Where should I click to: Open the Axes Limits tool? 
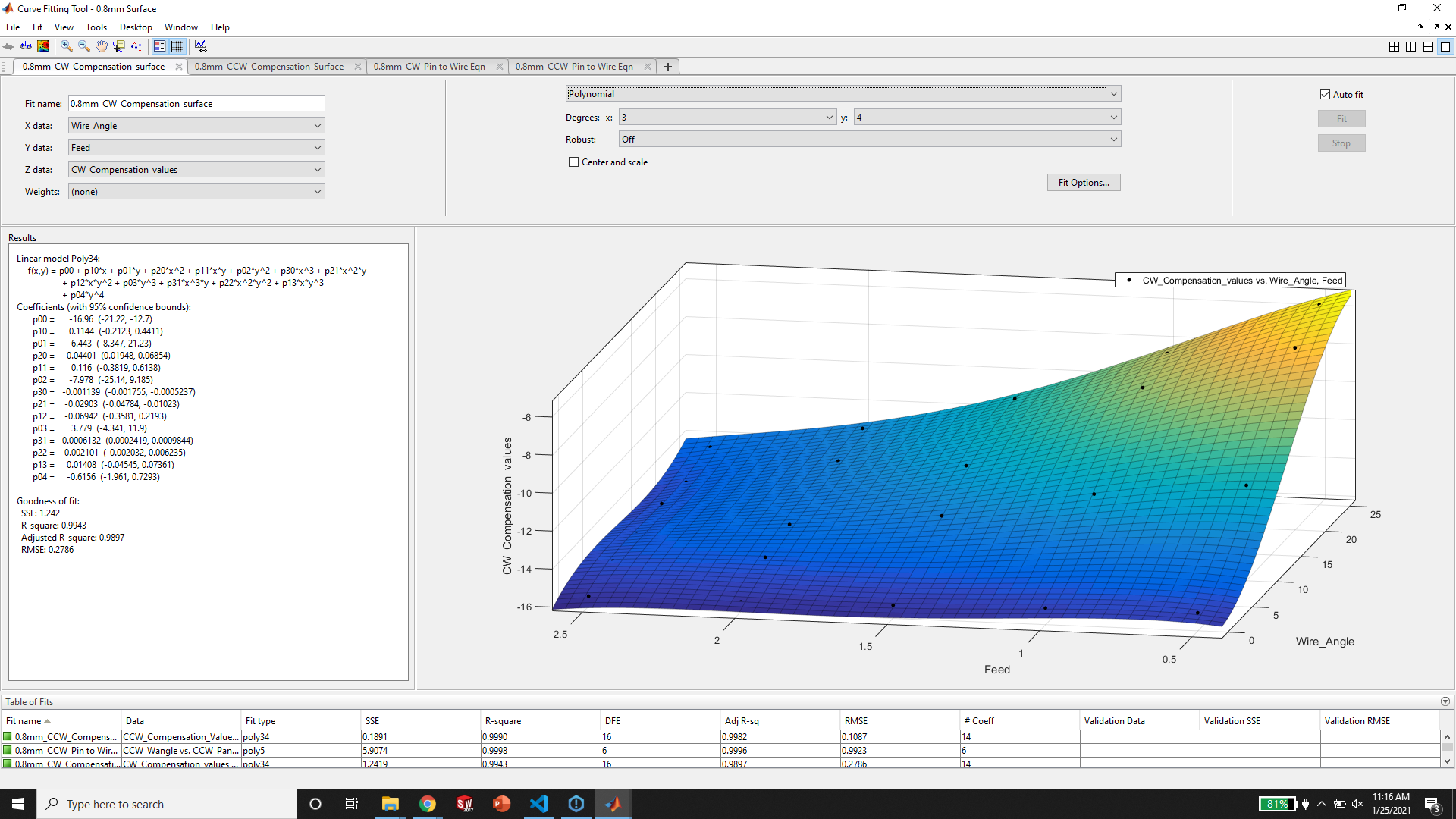pos(200,46)
